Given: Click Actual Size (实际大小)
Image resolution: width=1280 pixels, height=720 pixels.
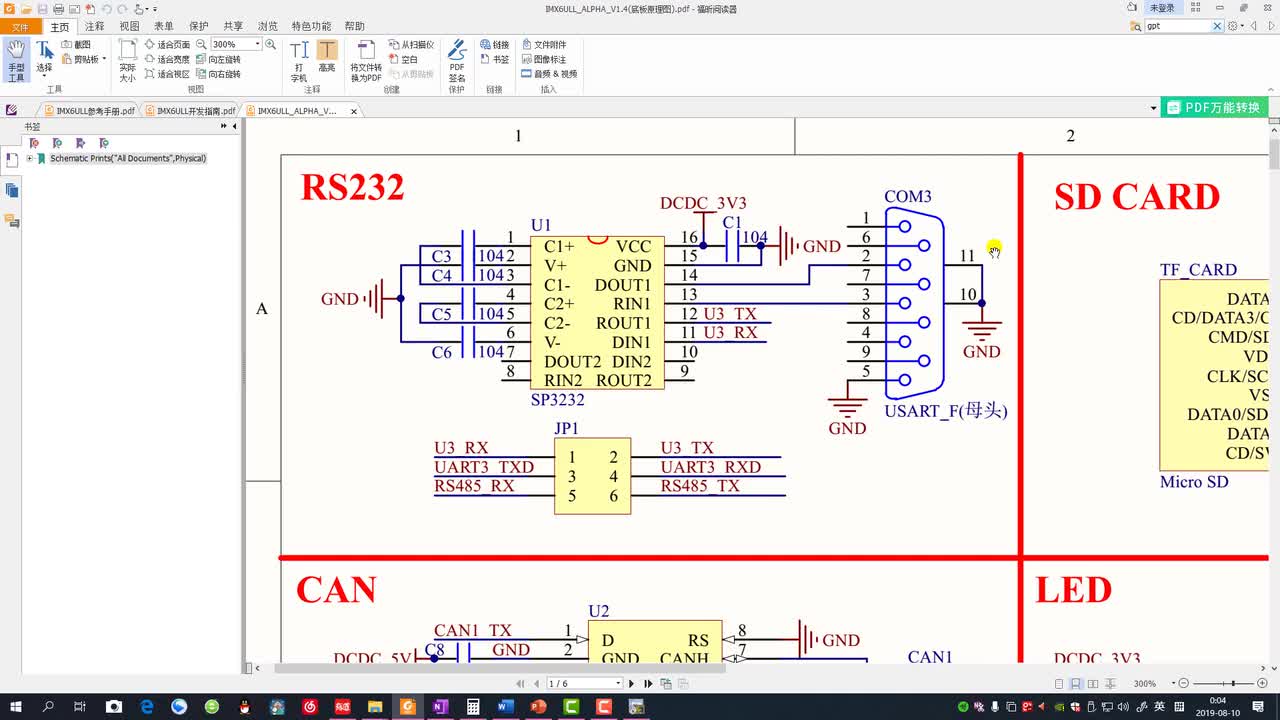Looking at the screenshot, I should 128,61.
